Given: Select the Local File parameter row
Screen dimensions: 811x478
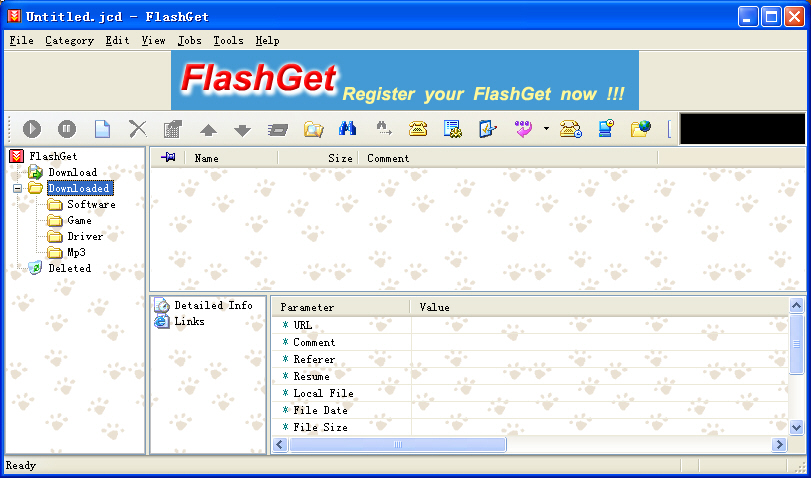Looking at the screenshot, I should (530, 393).
